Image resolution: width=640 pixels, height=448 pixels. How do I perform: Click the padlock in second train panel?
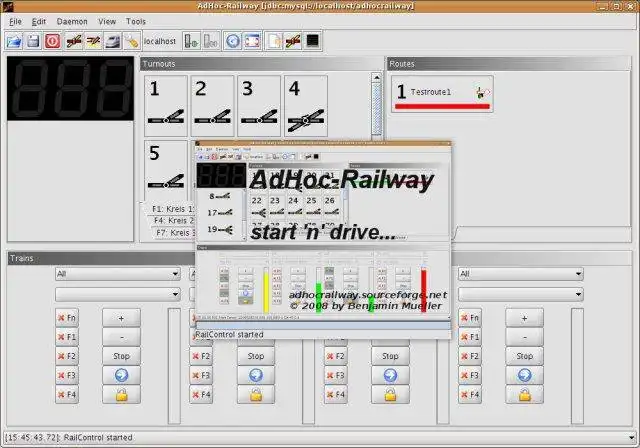coord(256,395)
